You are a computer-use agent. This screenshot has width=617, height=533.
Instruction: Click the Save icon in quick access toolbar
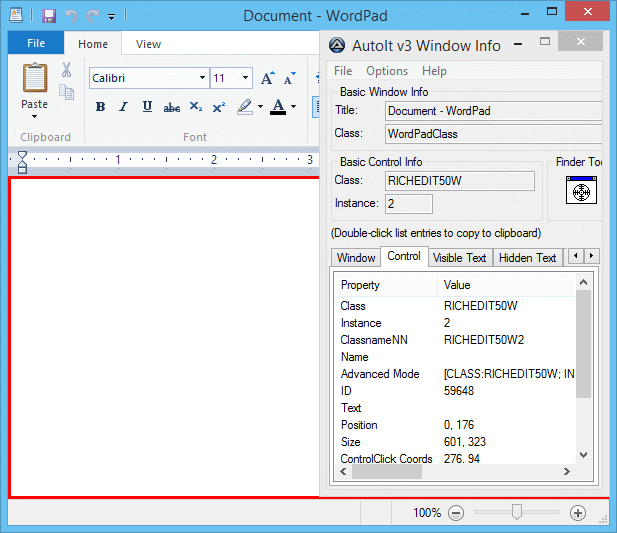tap(48, 16)
